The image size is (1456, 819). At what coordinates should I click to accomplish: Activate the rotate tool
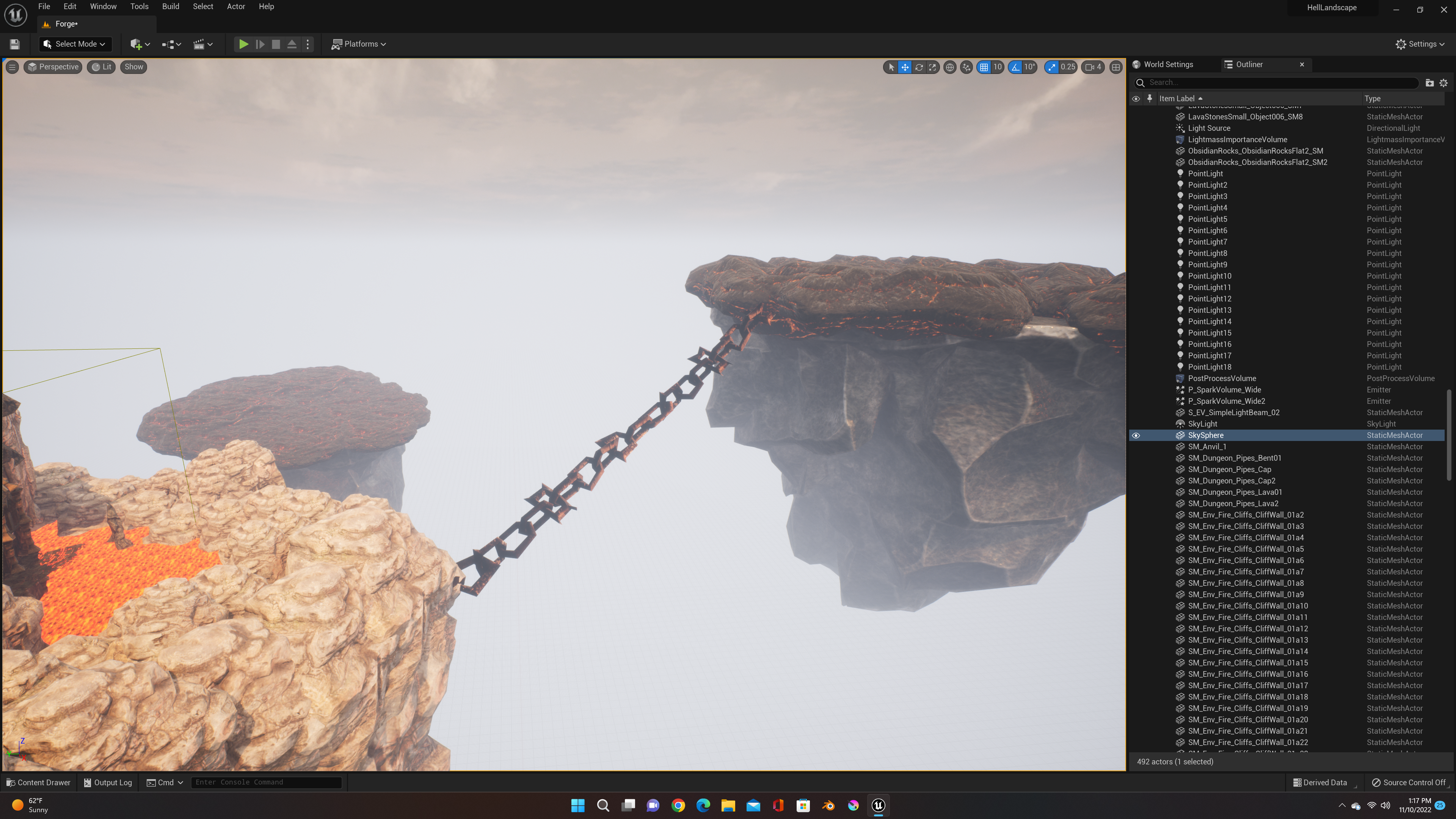(x=919, y=67)
